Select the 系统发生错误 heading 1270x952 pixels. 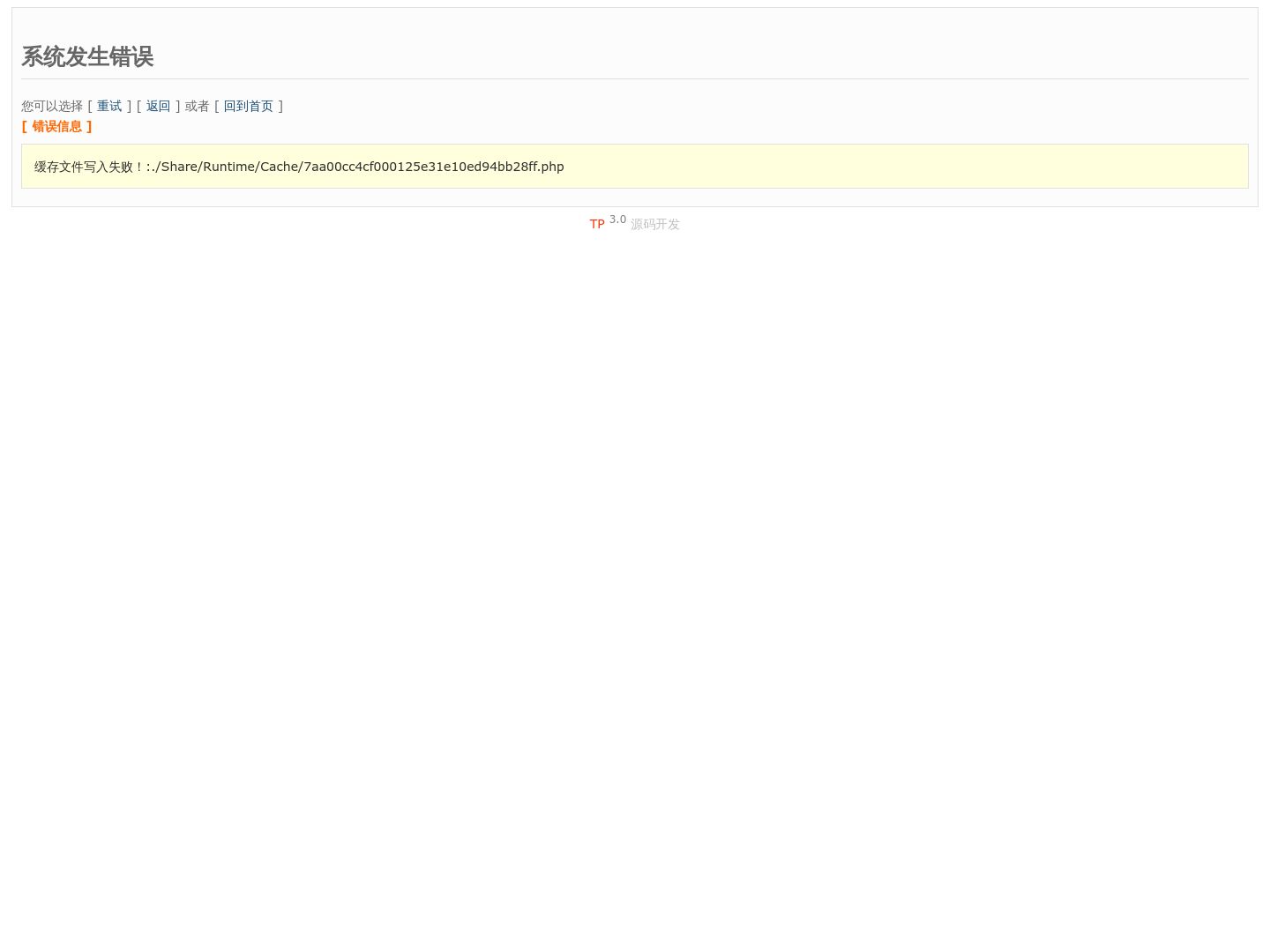[x=87, y=56]
